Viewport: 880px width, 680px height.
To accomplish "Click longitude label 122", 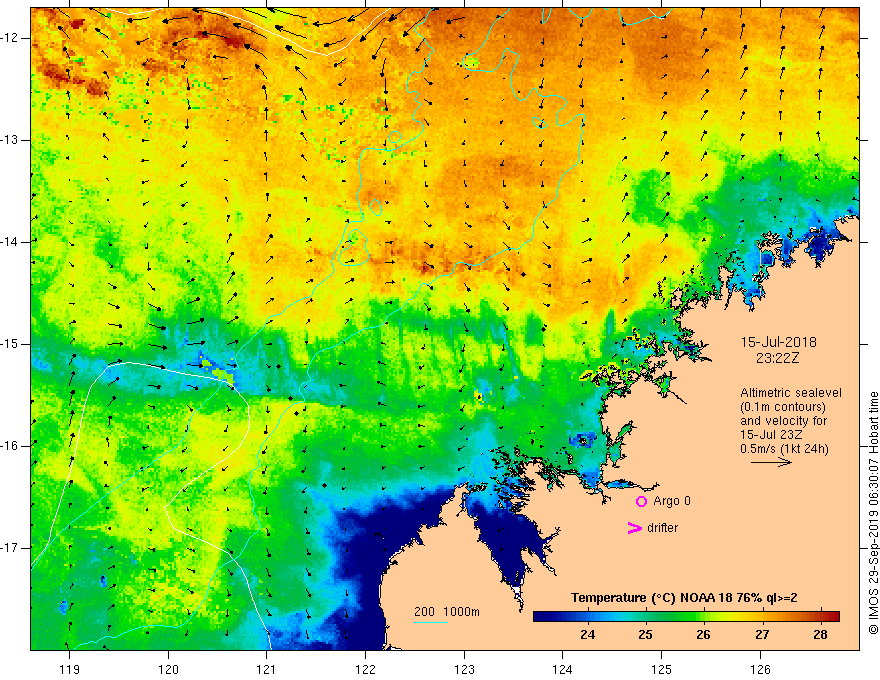I will 365,669.
